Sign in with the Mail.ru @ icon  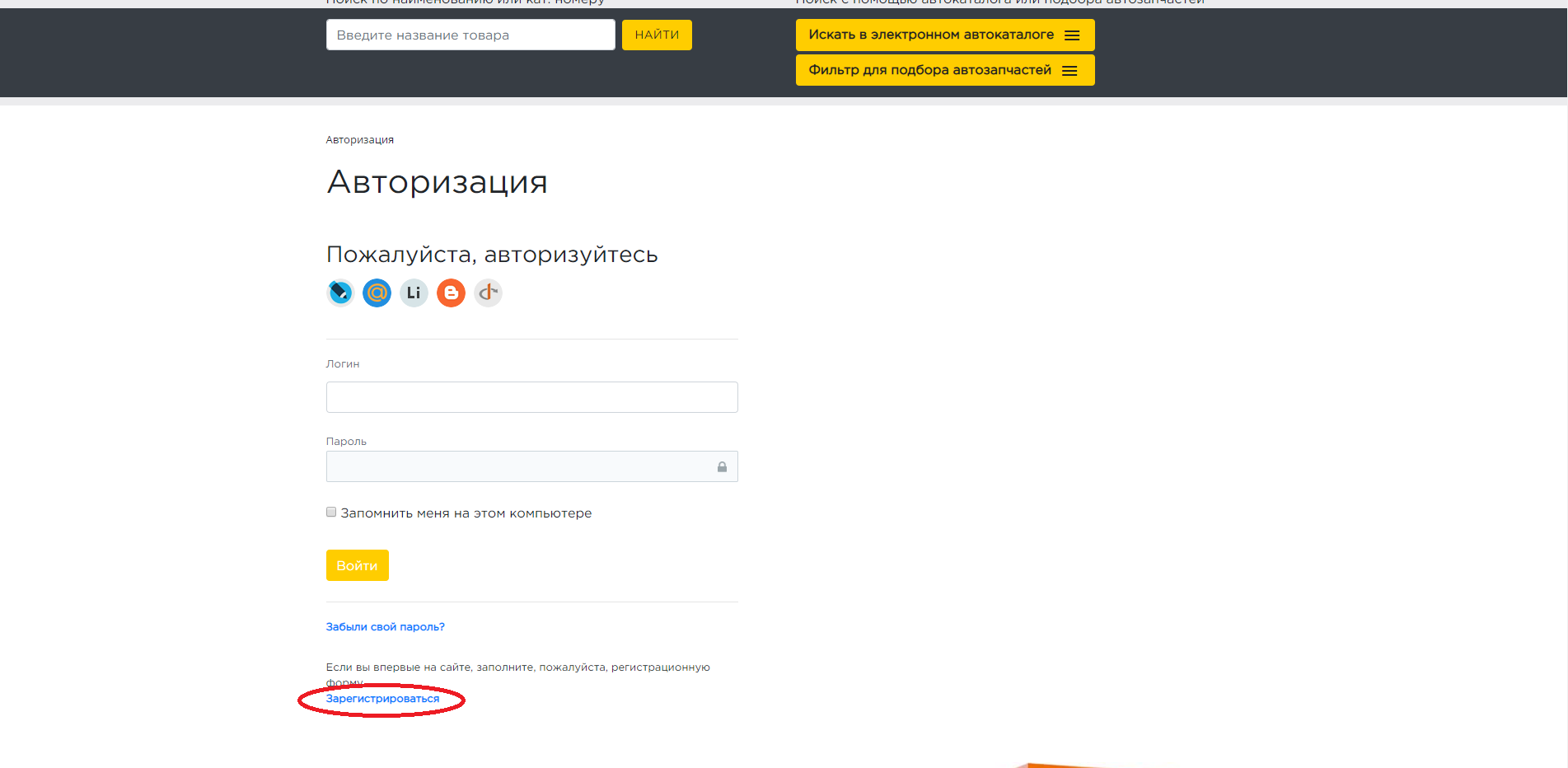[x=377, y=293]
